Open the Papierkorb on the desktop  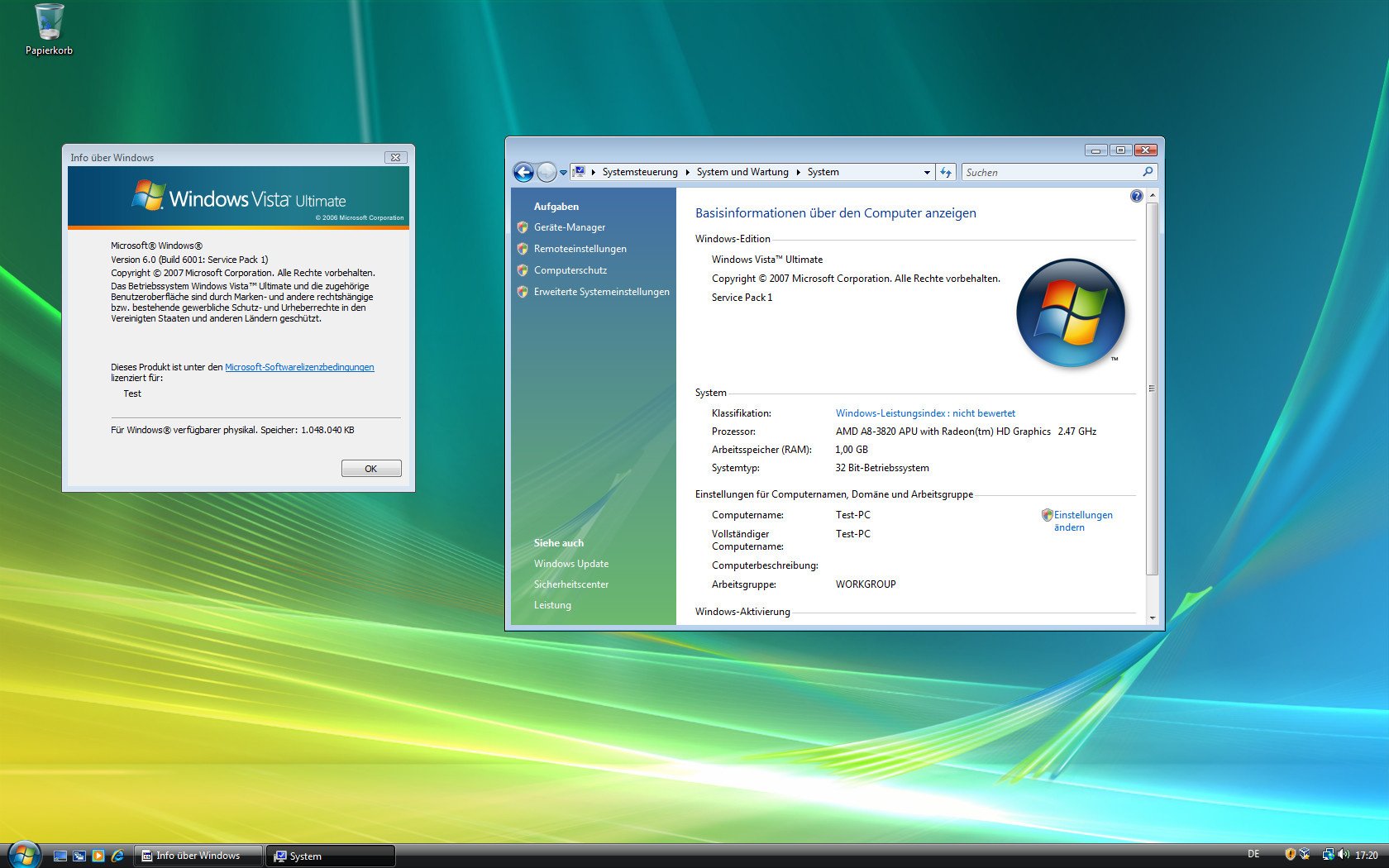click(x=48, y=21)
